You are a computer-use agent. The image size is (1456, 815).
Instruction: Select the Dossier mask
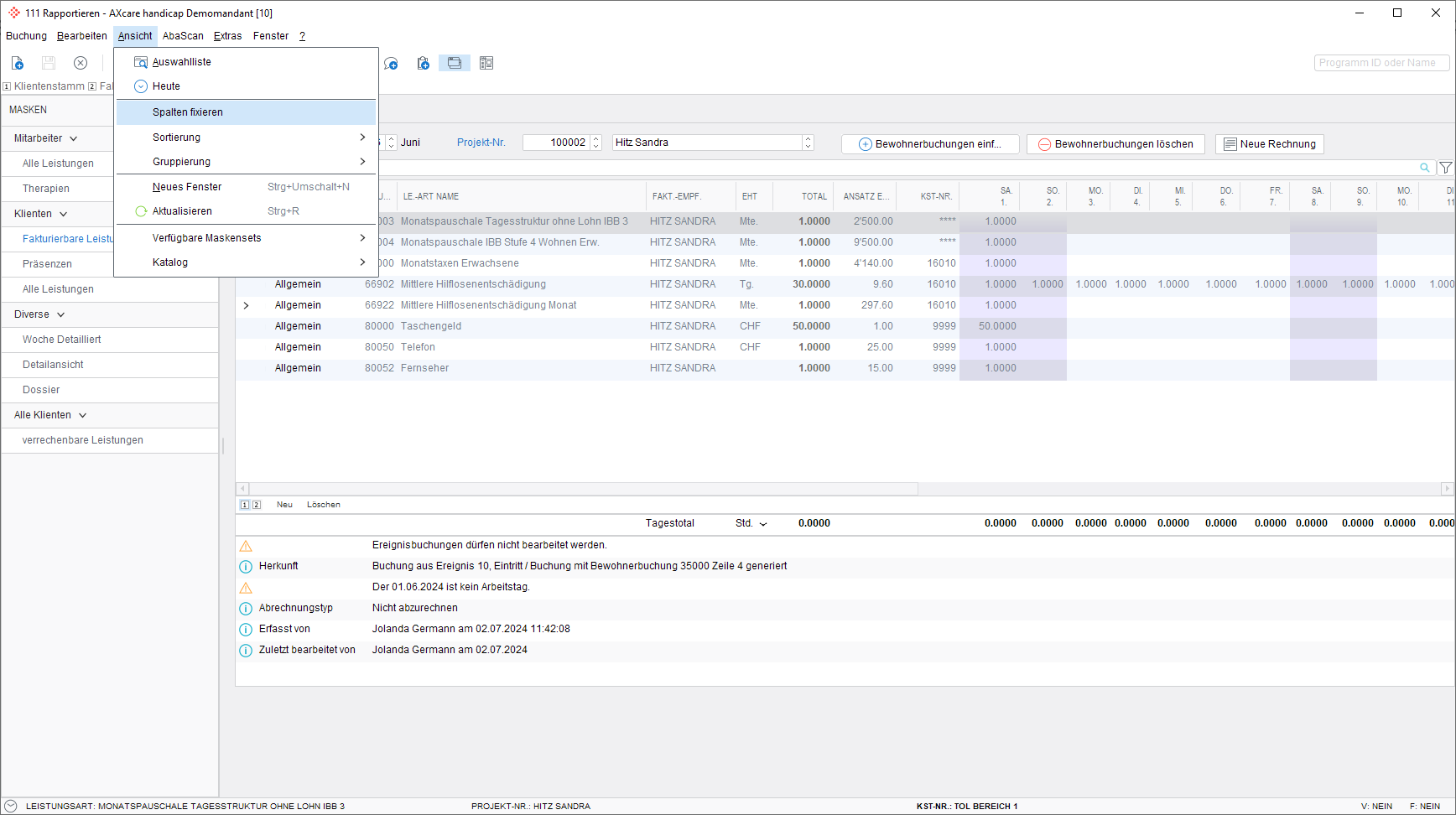click(x=41, y=390)
